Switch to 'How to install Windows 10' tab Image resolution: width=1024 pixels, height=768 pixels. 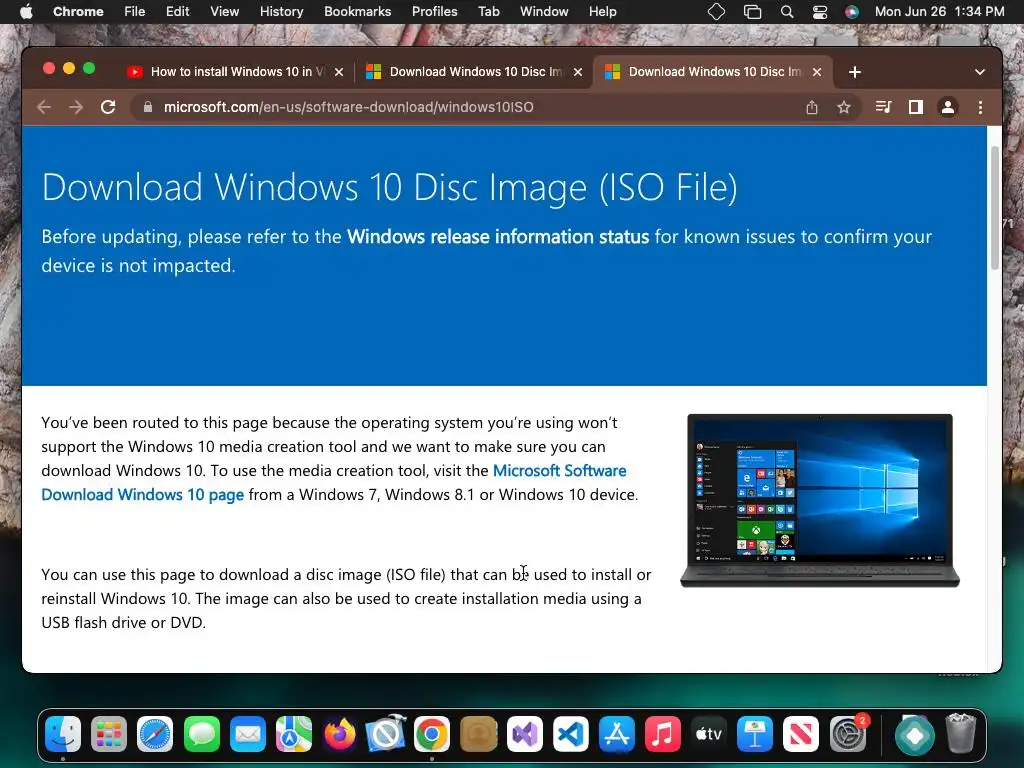pos(235,72)
